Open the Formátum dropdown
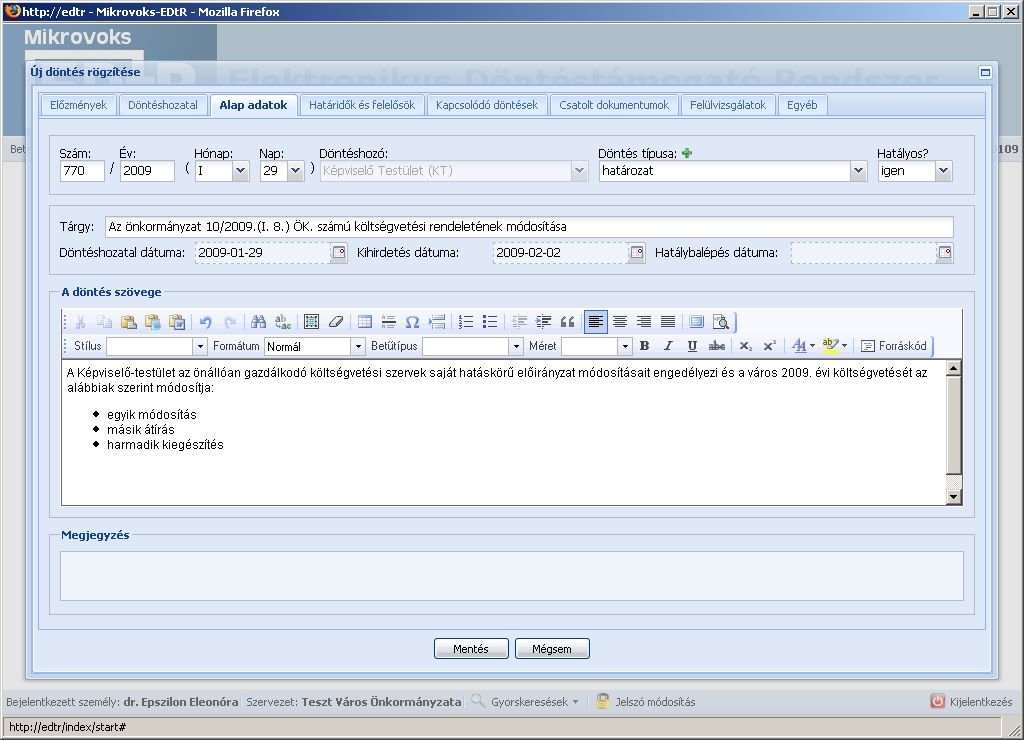The width and height of the screenshot is (1024, 740). (358, 347)
